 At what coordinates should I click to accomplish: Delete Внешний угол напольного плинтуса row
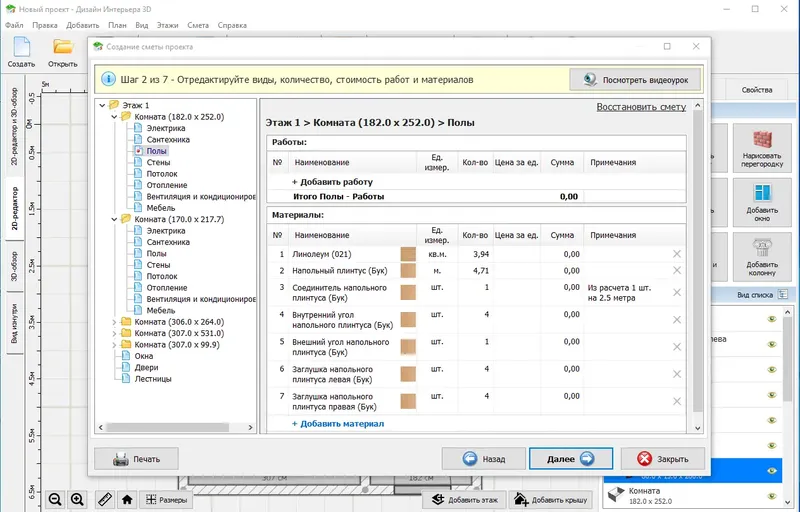[677, 347]
